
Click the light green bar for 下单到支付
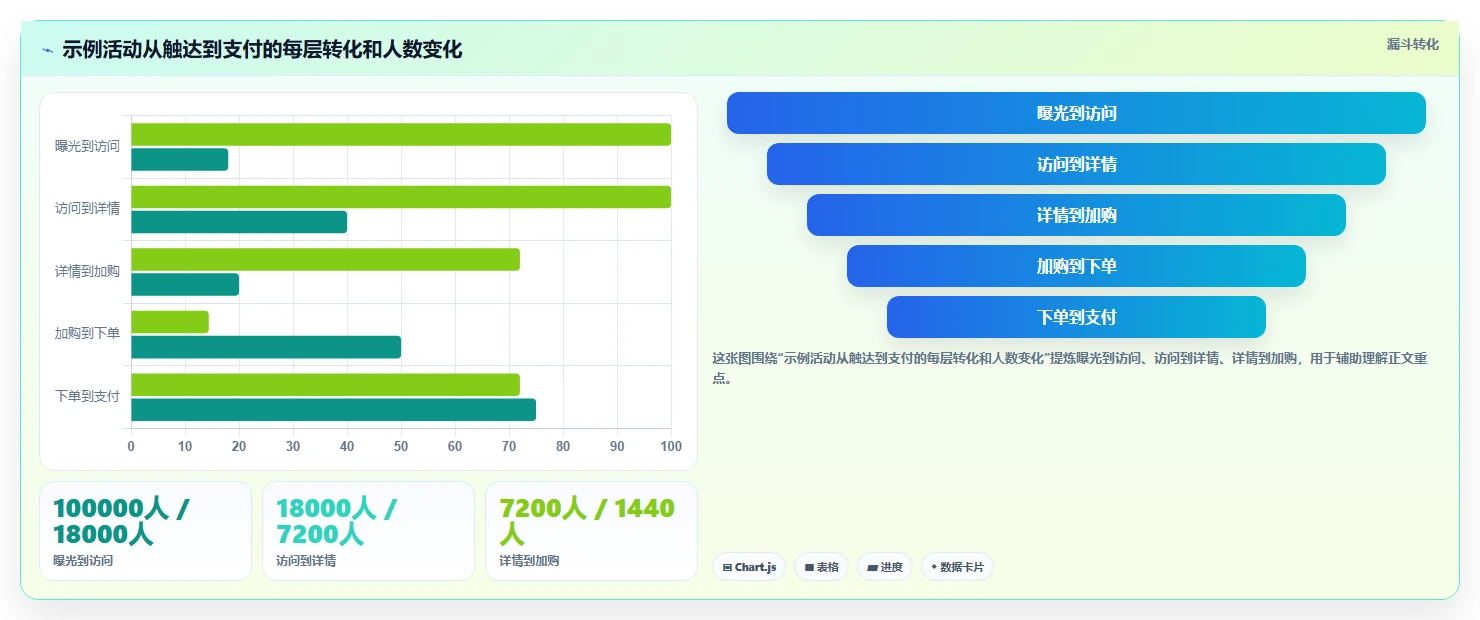click(325, 384)
